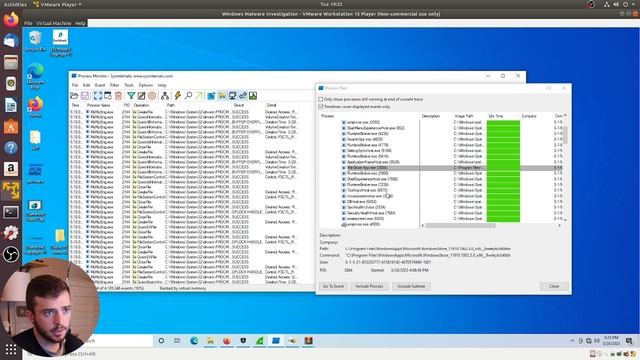
Task: Click the Process Name column header in Process Monitor
Action: tap(99, 105)
